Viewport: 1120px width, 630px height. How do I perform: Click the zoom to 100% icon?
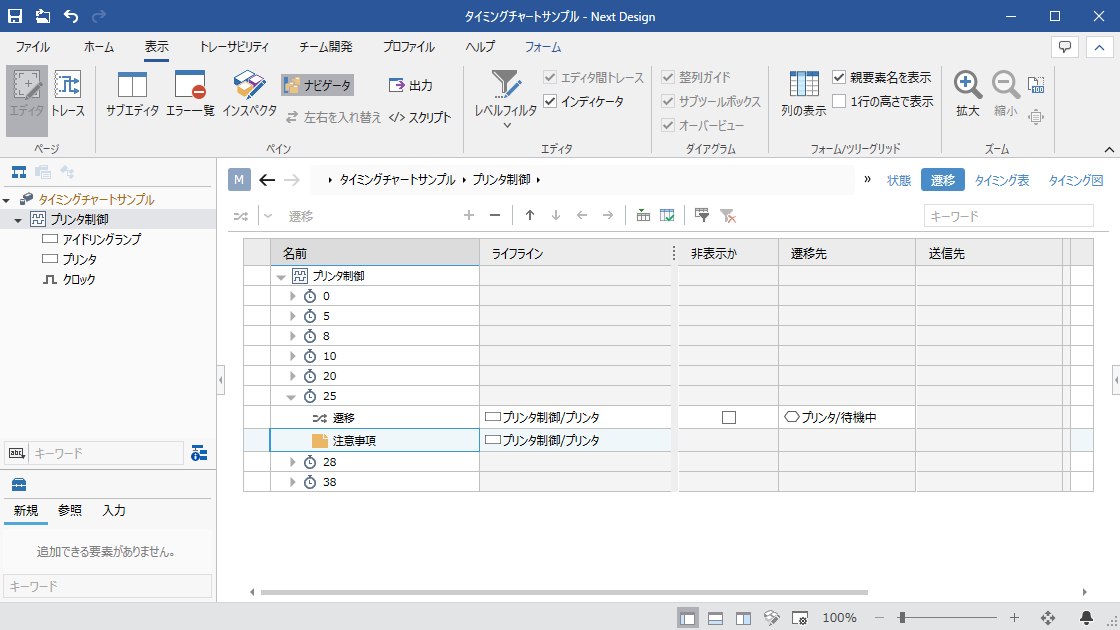(1036, 85)
